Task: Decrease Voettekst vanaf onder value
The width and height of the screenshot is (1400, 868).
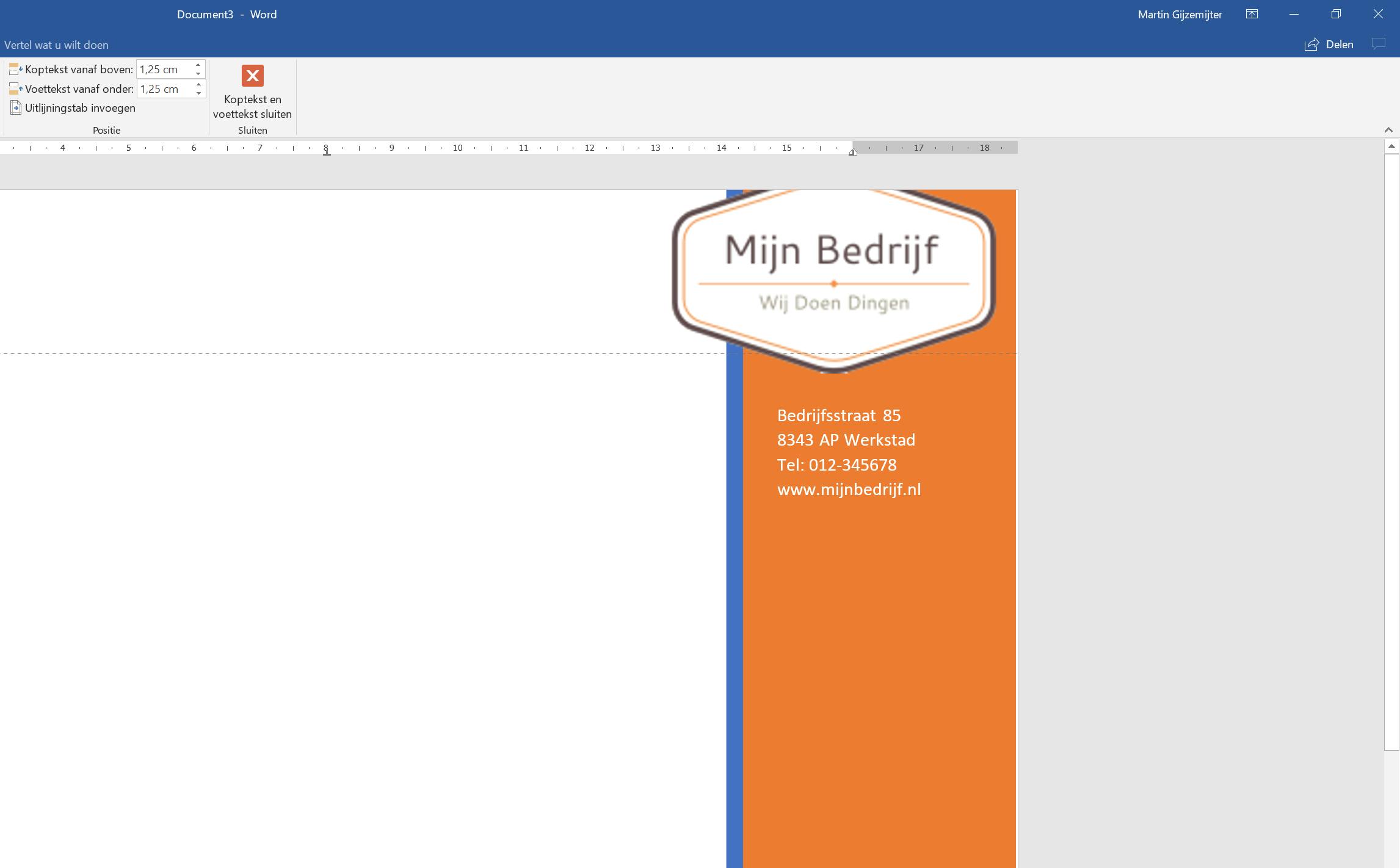Action: click(198, 93)
